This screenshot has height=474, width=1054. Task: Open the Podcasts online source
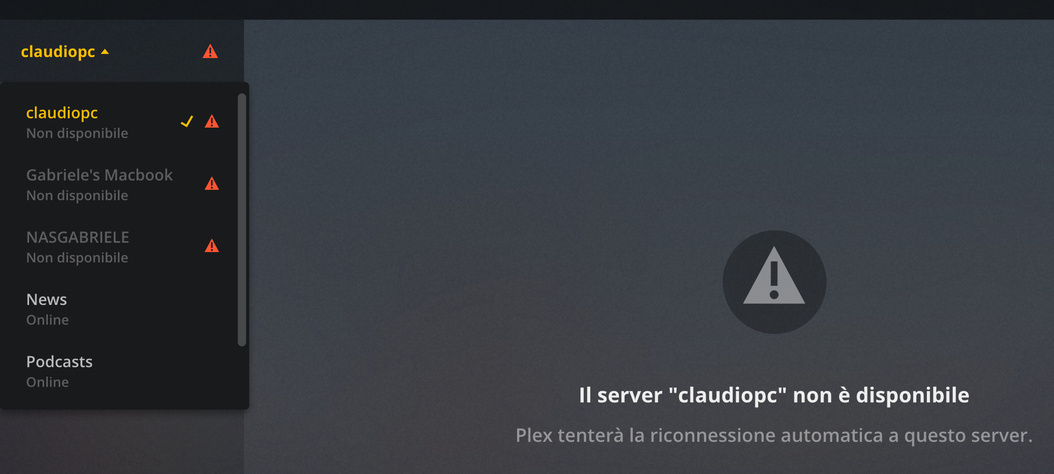pyautogui.click(x=123, y=371)
